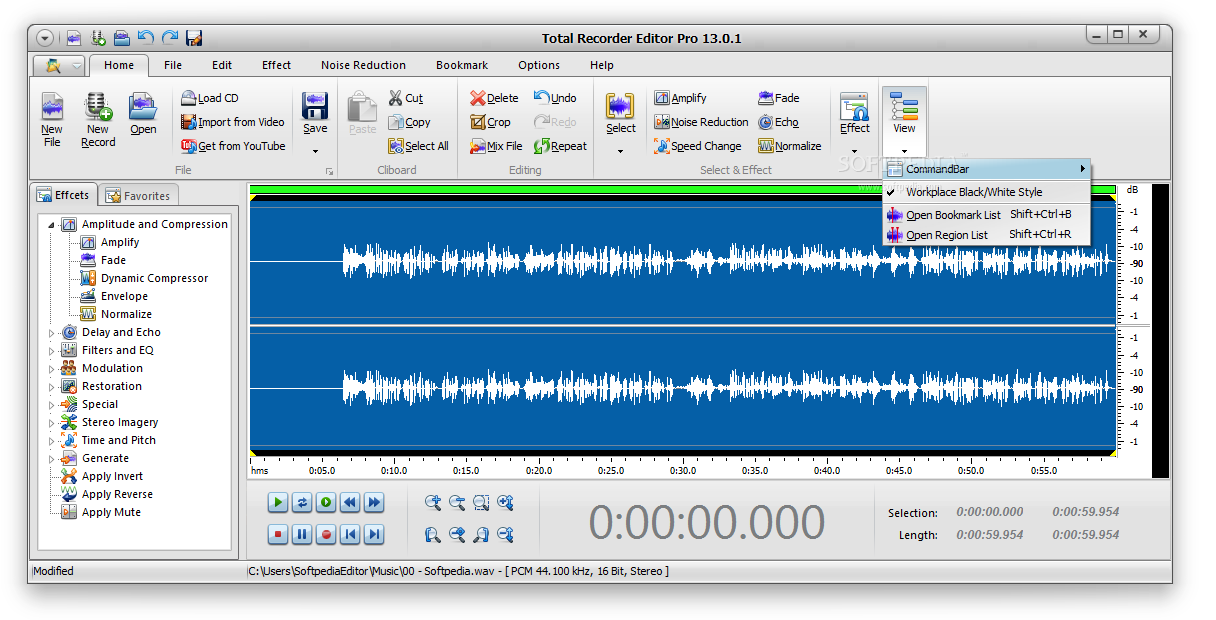Viewport: 1216px width, 620px height.
Task: Expand the Restoration category
Action: 52,387
